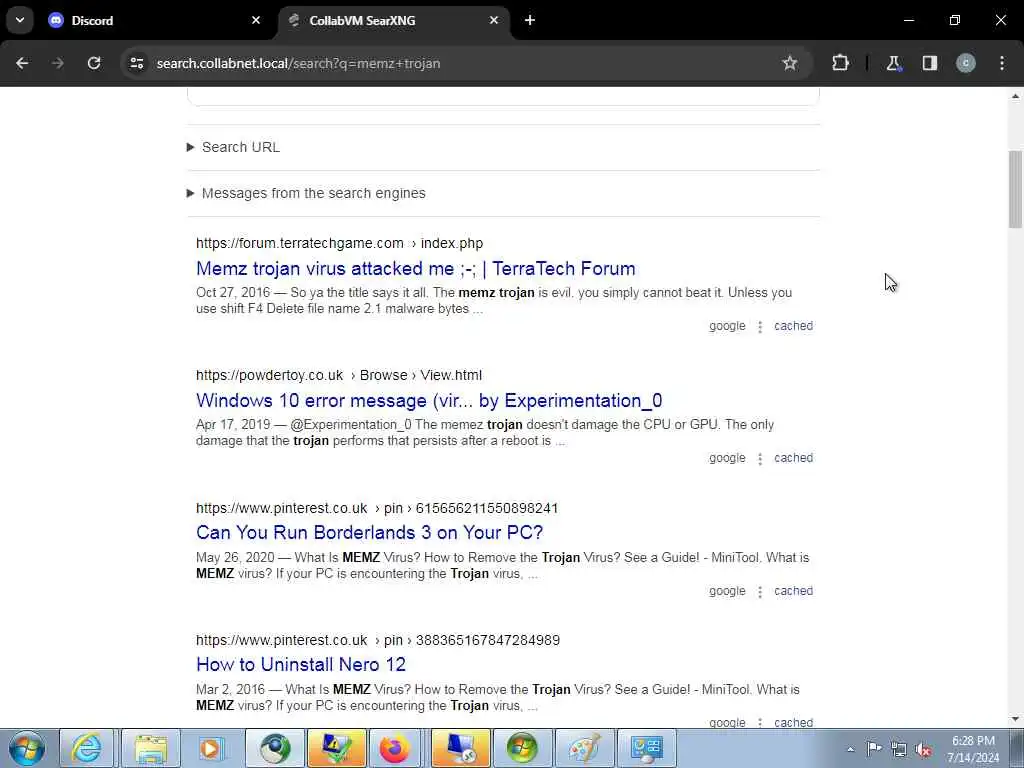Open three-dot options for TerraTech result
1024x768 pixels.
click(x=760, y=327)
